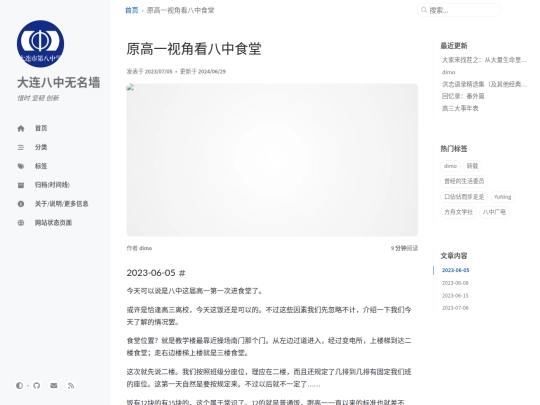This screenshot has height=405, width=540.
Task: Open recent post 洪志语录精选集
Action: click(x=484, y=84)
